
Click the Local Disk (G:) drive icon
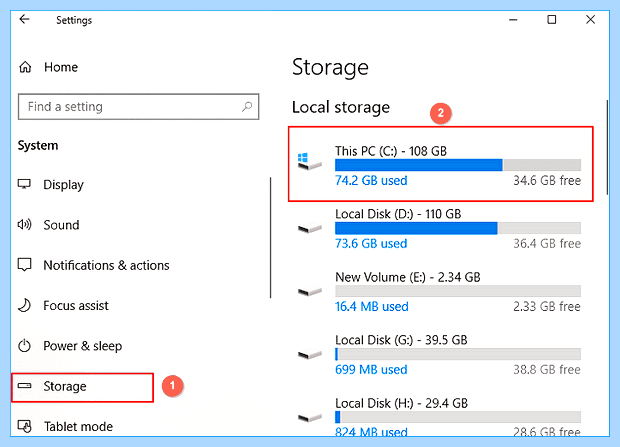310,354
